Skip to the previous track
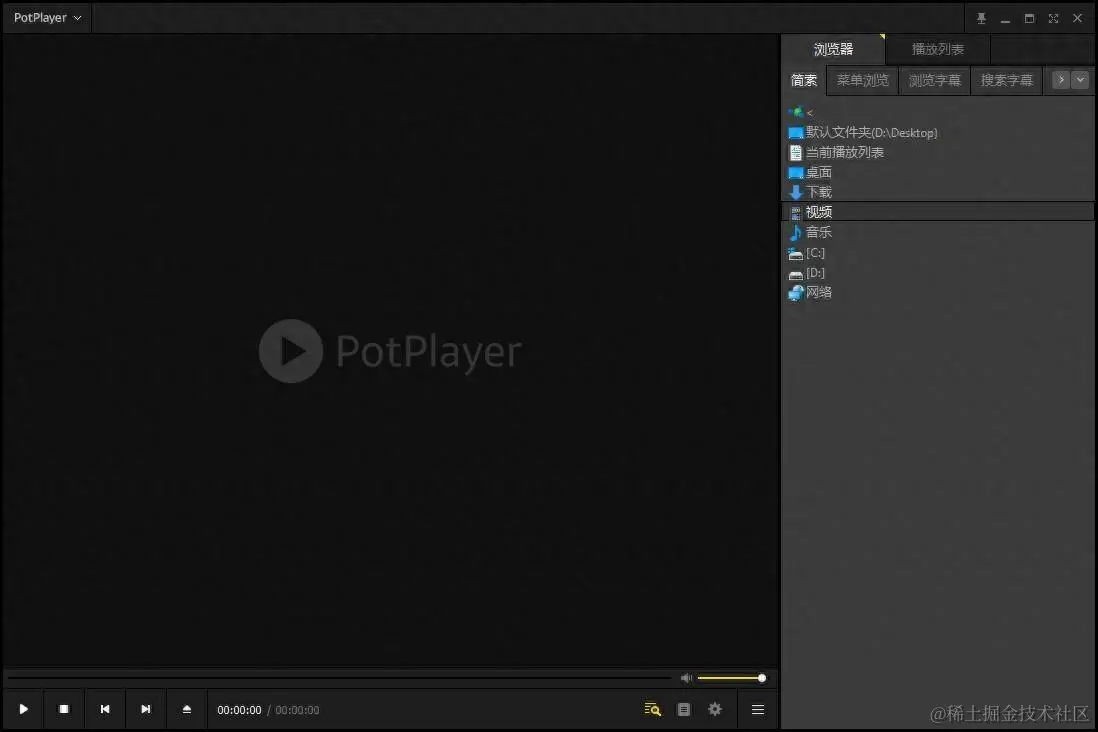Screen dimensions: 1098x732 [105, 710]
